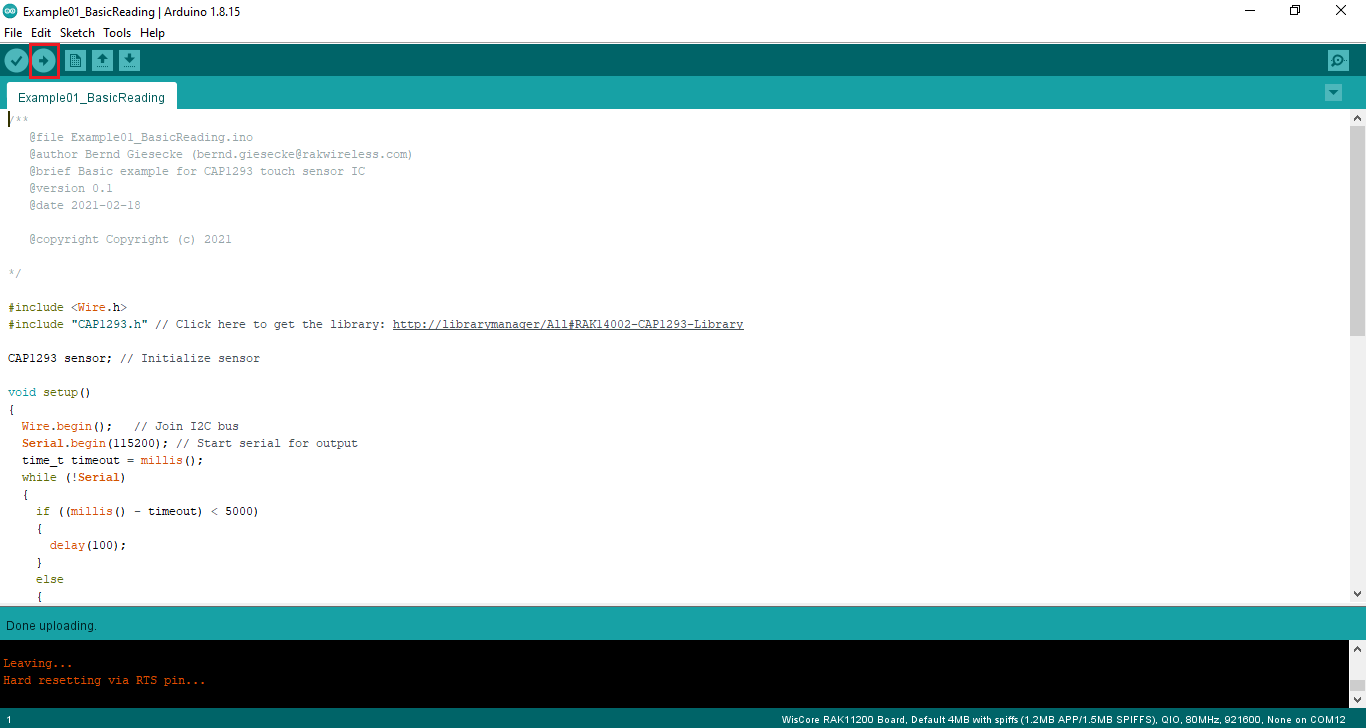1366x728 pixels.
Task: Open the Sketch menu
Action: click(77, 33)
